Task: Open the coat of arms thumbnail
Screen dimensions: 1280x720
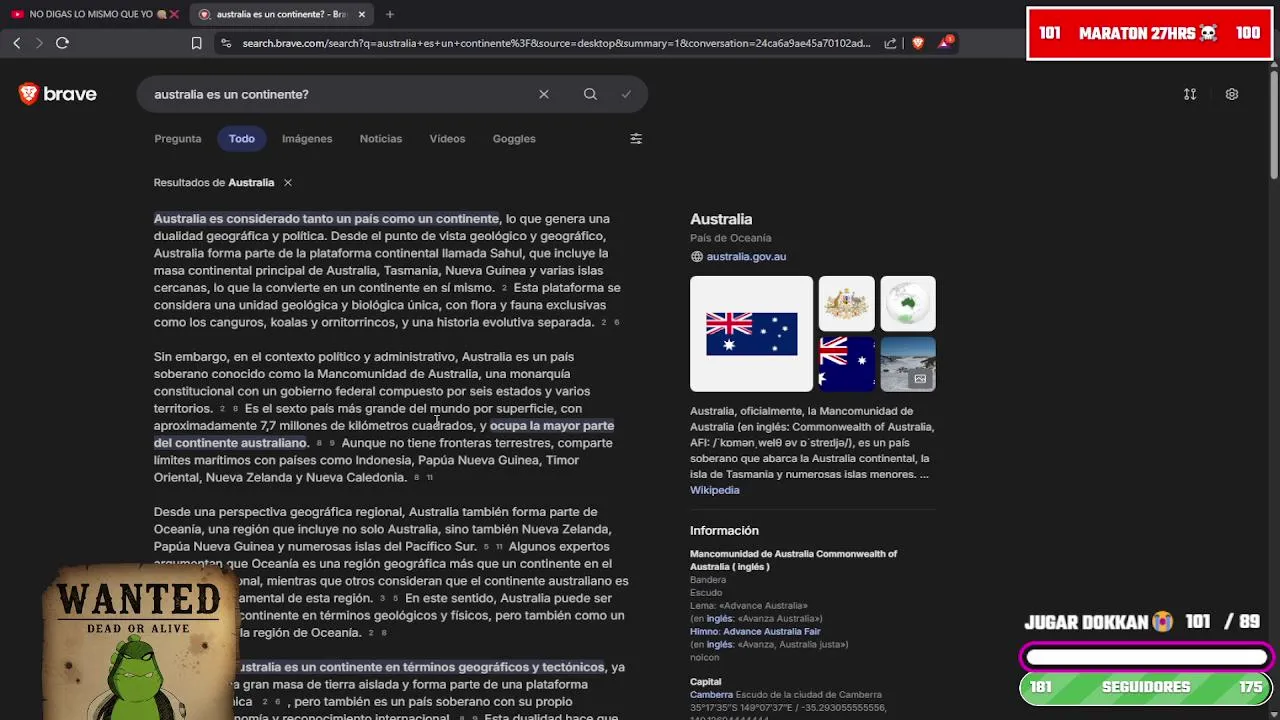Action: coord(847,303)
